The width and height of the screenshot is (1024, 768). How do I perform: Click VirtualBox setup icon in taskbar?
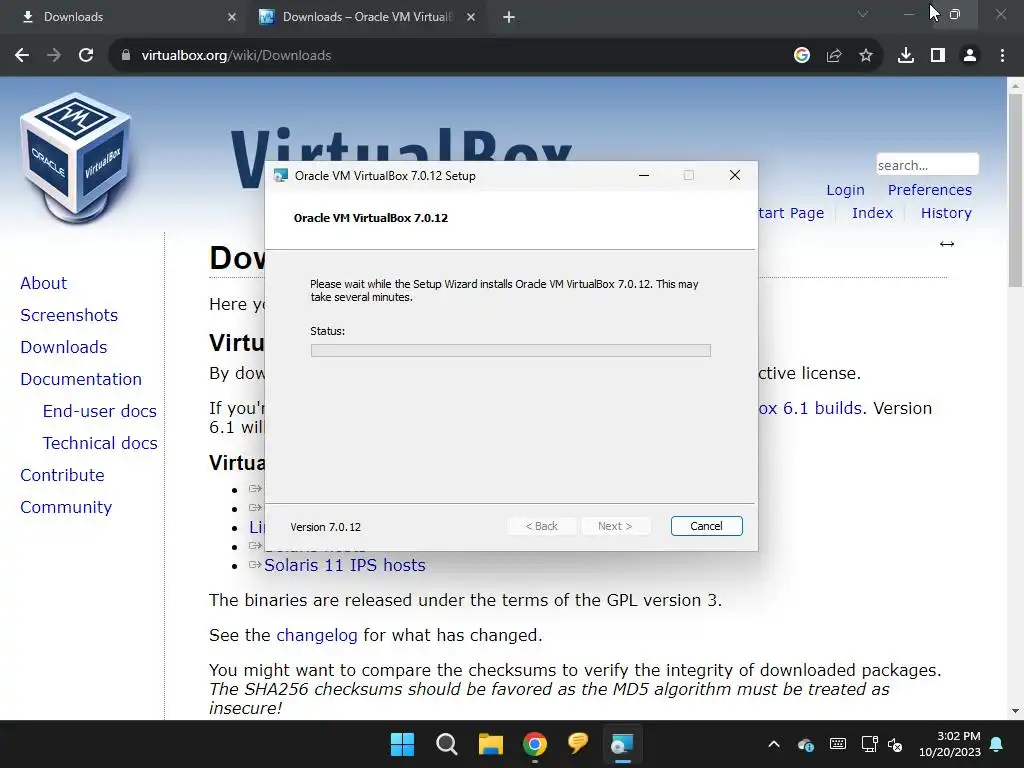tap(622, 744)
